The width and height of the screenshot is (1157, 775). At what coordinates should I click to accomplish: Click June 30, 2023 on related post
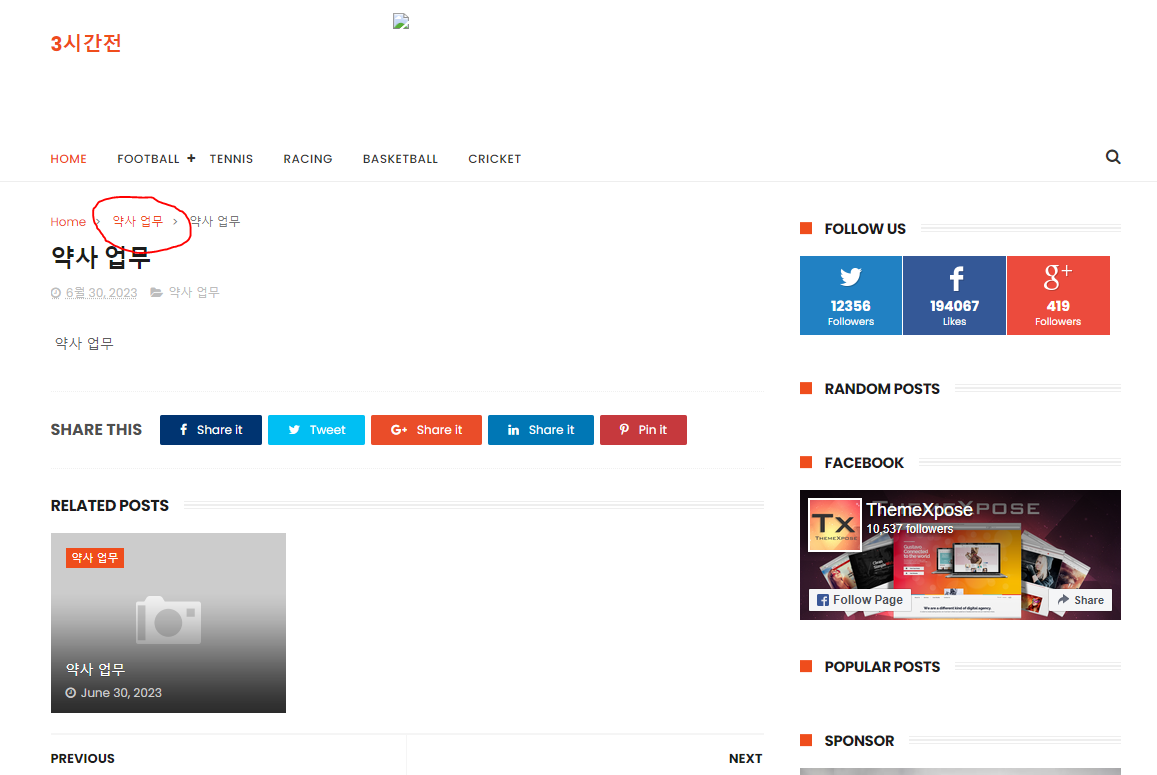point(121,692)
